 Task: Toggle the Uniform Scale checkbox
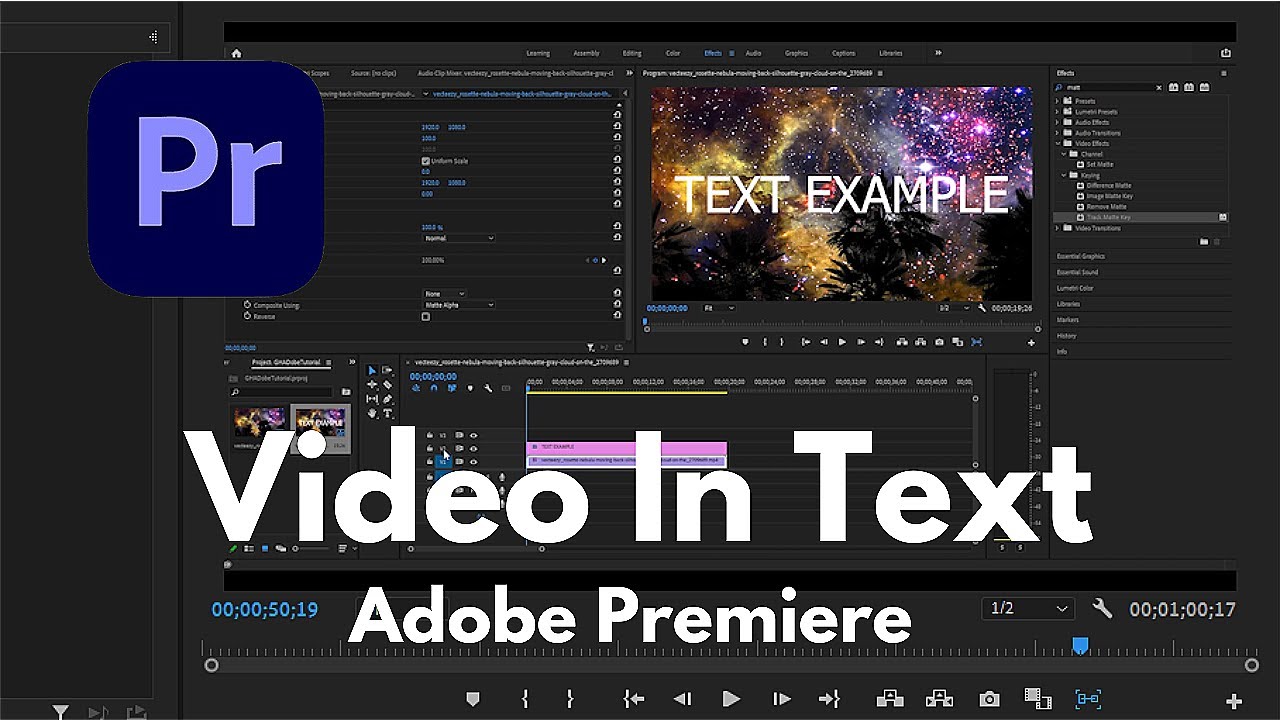[425, 161]
